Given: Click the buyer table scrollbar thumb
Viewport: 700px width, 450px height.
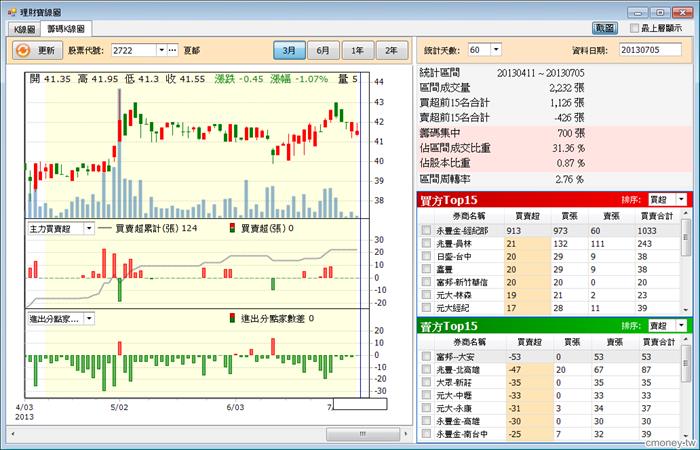Looking at the screenshot, I should pos(686,237).
